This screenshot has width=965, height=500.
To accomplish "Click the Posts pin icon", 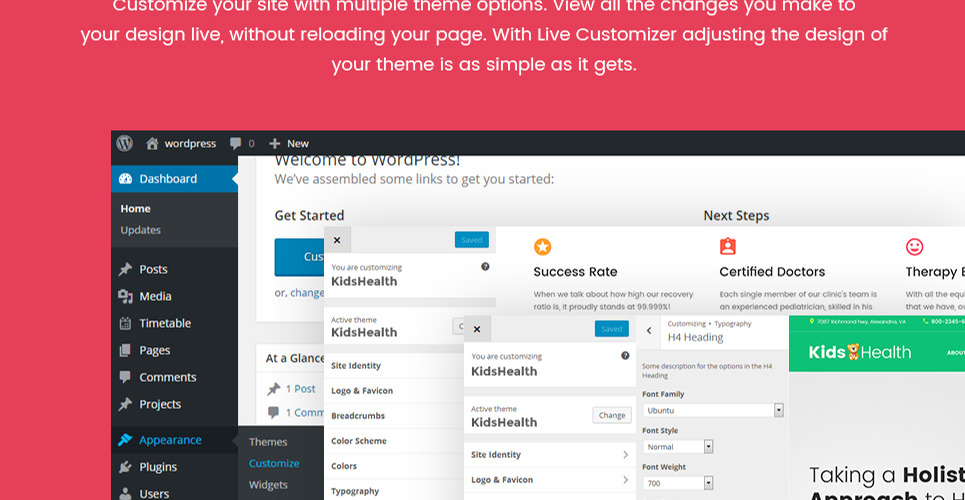I will coord(126,269).
